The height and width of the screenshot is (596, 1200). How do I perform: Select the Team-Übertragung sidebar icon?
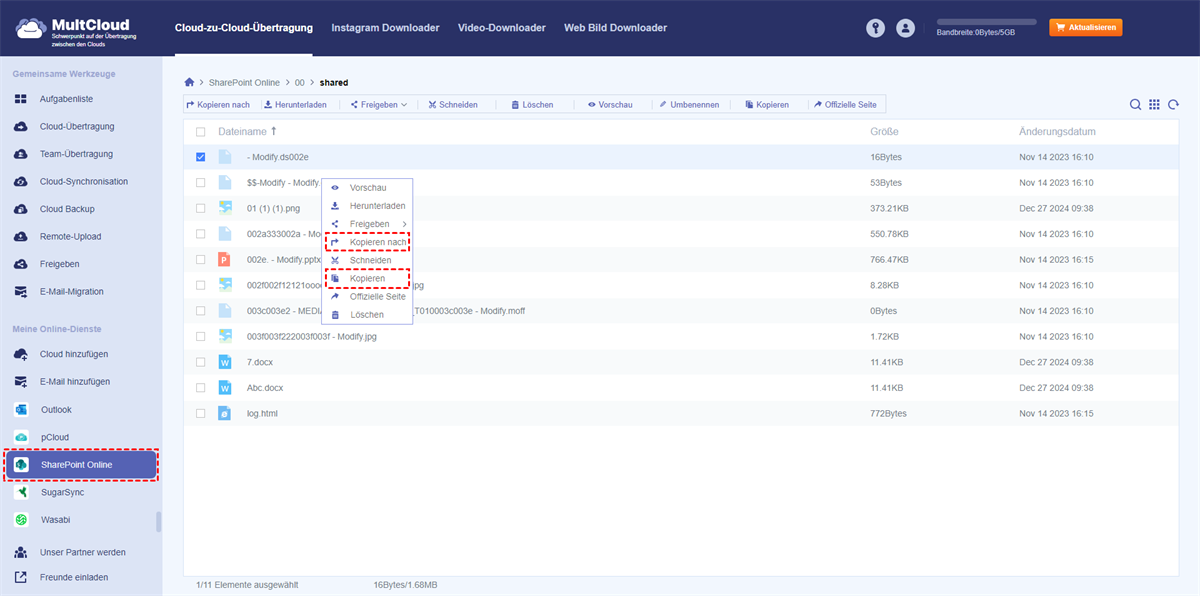tap(20, 154)
